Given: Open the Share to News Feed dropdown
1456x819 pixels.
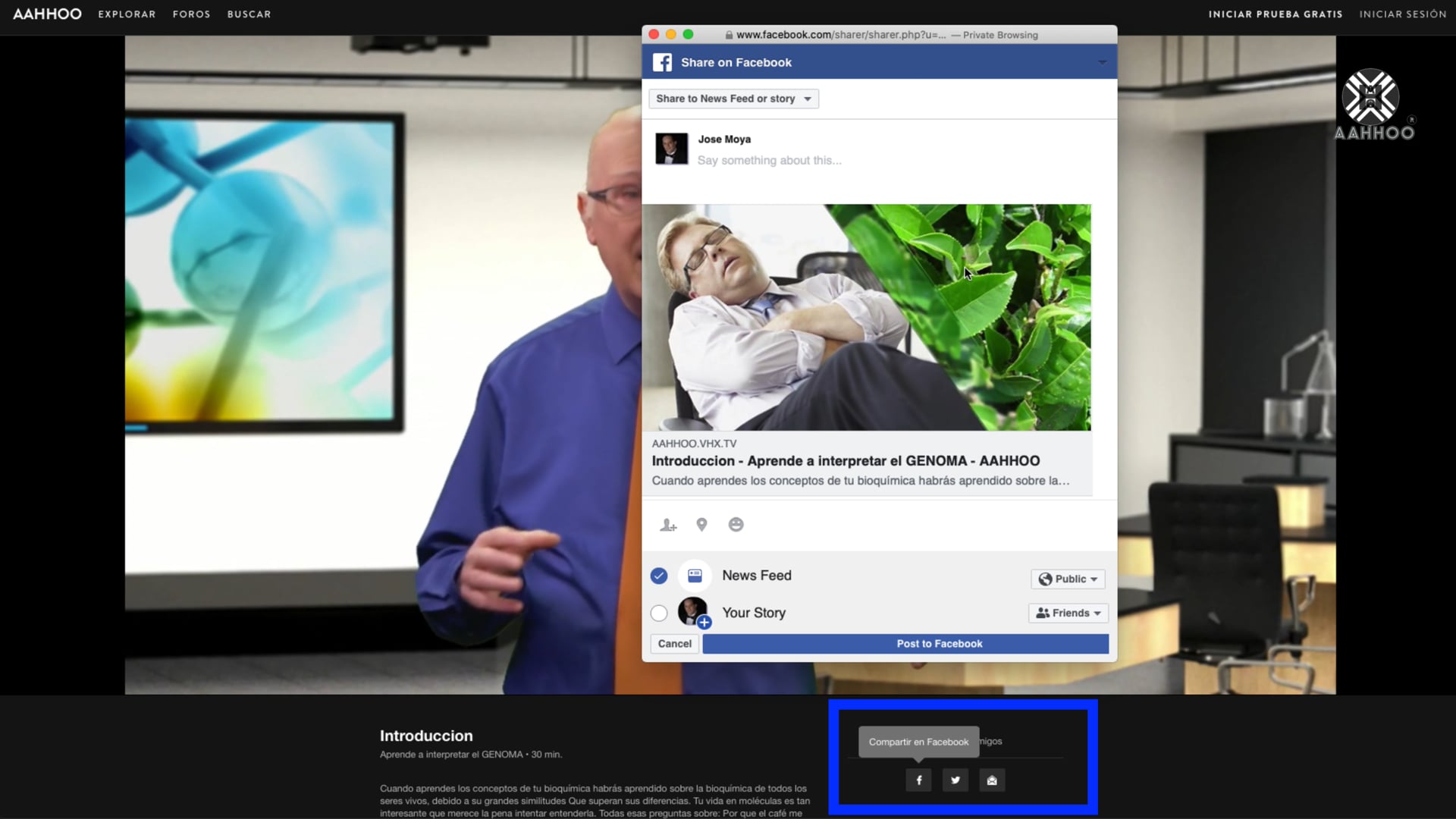Looking at the screenshot, I should [x=733, y=99].
